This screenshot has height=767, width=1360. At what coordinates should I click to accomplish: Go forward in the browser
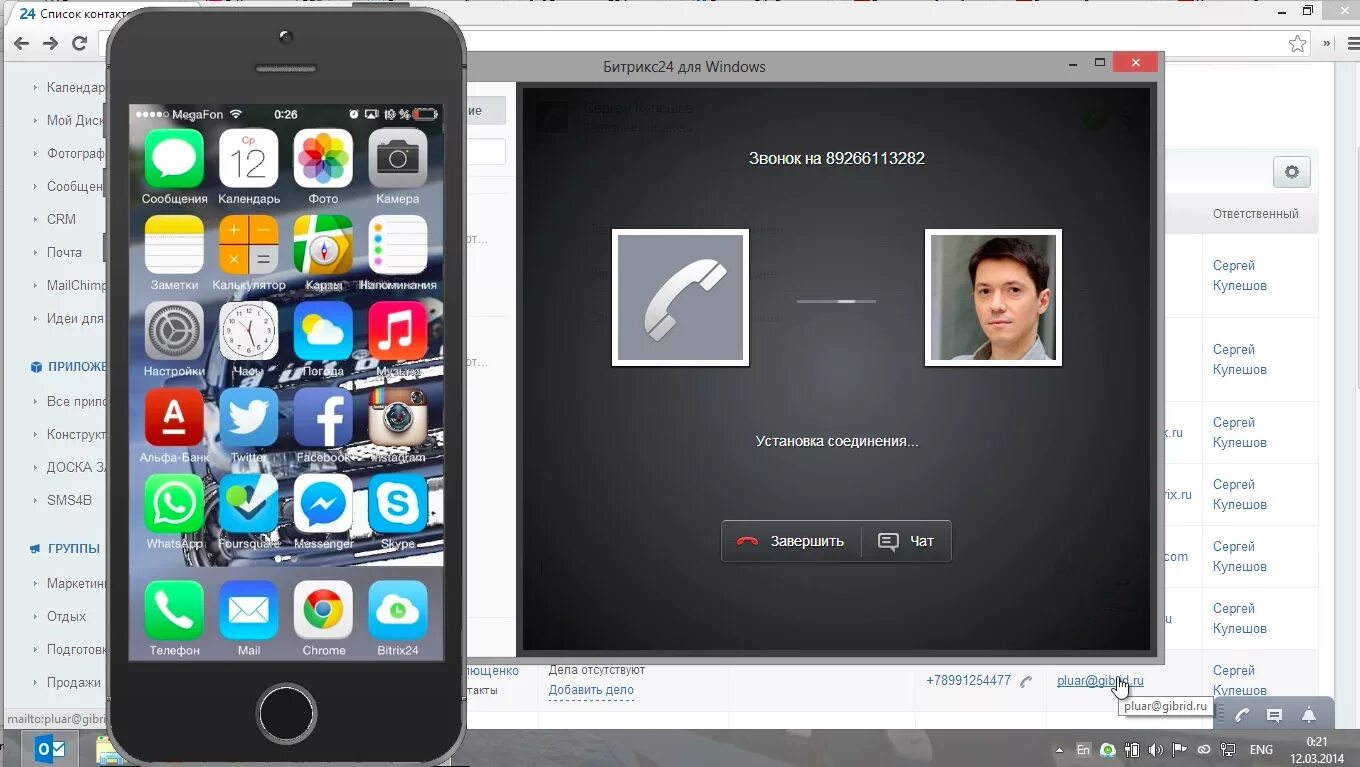pos(50,43)
